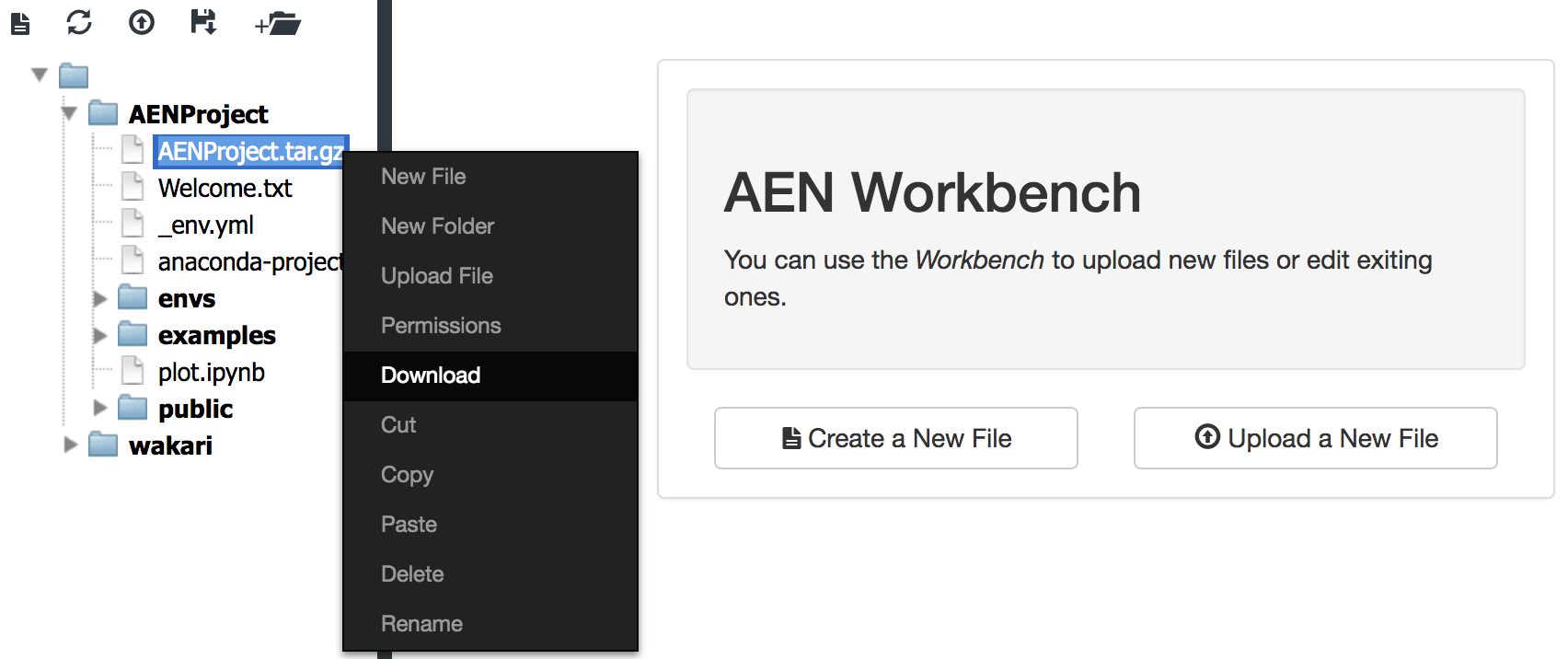Click the root folder icon in tree

click(74, 75)
